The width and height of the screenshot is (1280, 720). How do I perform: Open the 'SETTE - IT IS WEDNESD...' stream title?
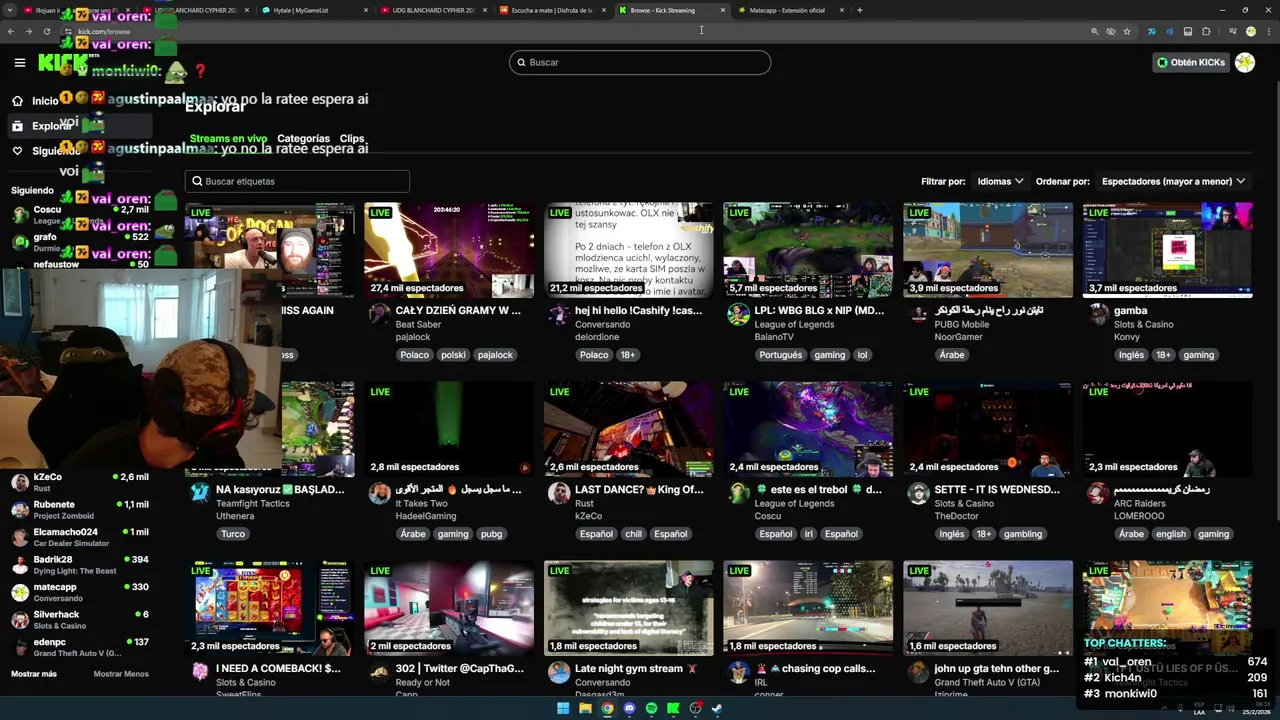(x=997, y=490)
